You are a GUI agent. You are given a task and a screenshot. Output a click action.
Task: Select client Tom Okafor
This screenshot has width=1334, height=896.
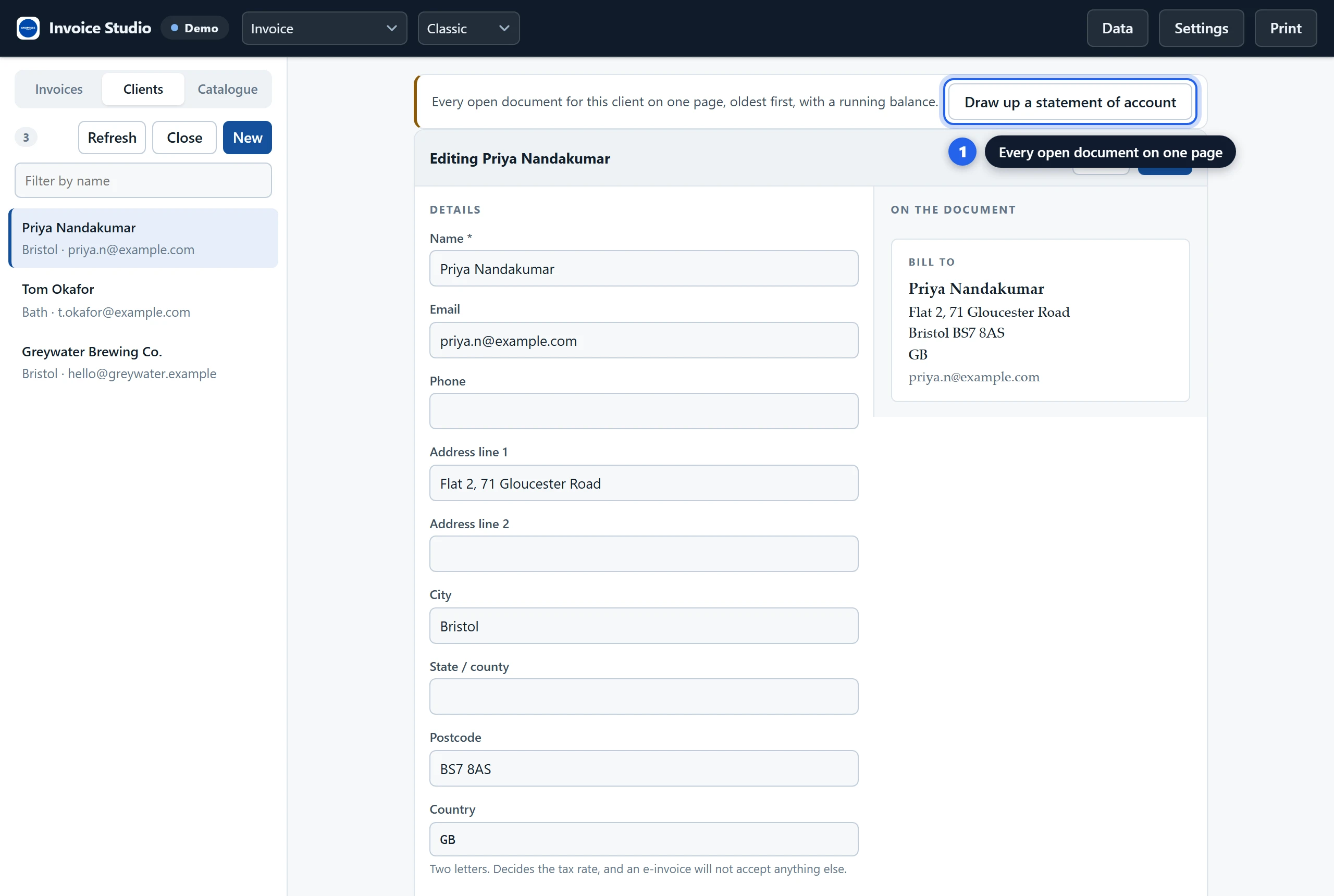[143, 300]
